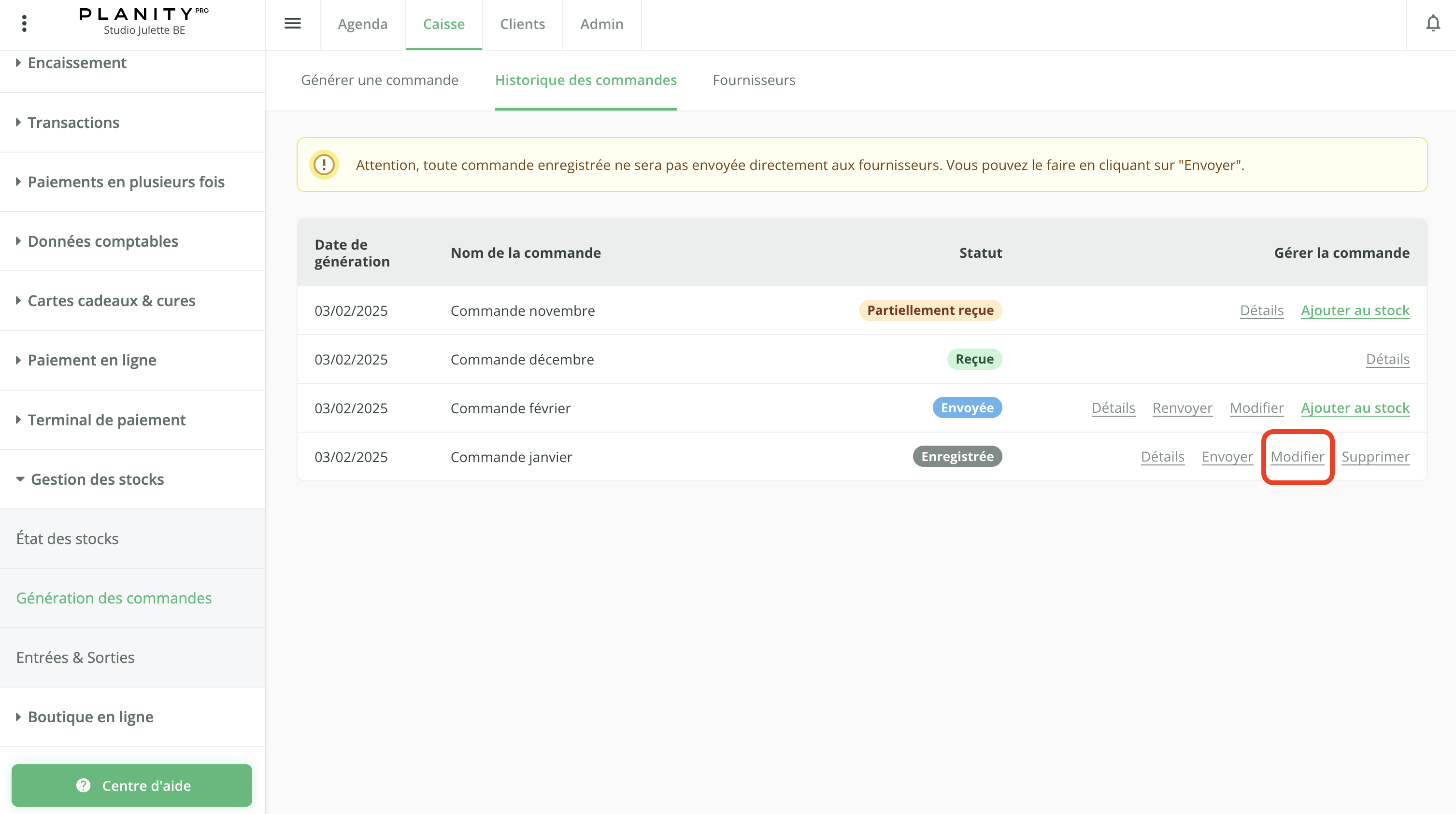Click the Centre d'aide help button
The width and height of the screenshot is (1456, 814).
coord(132,785)
